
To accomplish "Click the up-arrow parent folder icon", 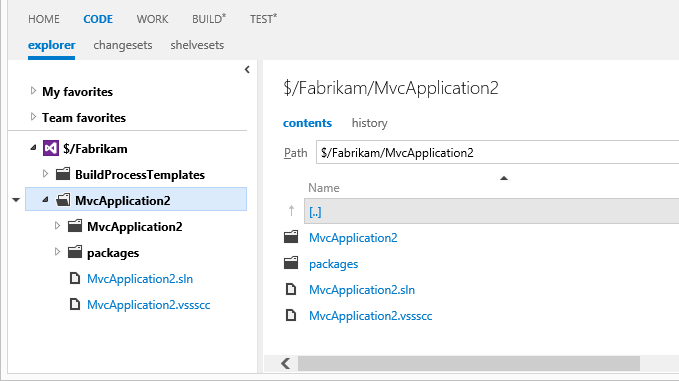I will click(x=291, y=211).
